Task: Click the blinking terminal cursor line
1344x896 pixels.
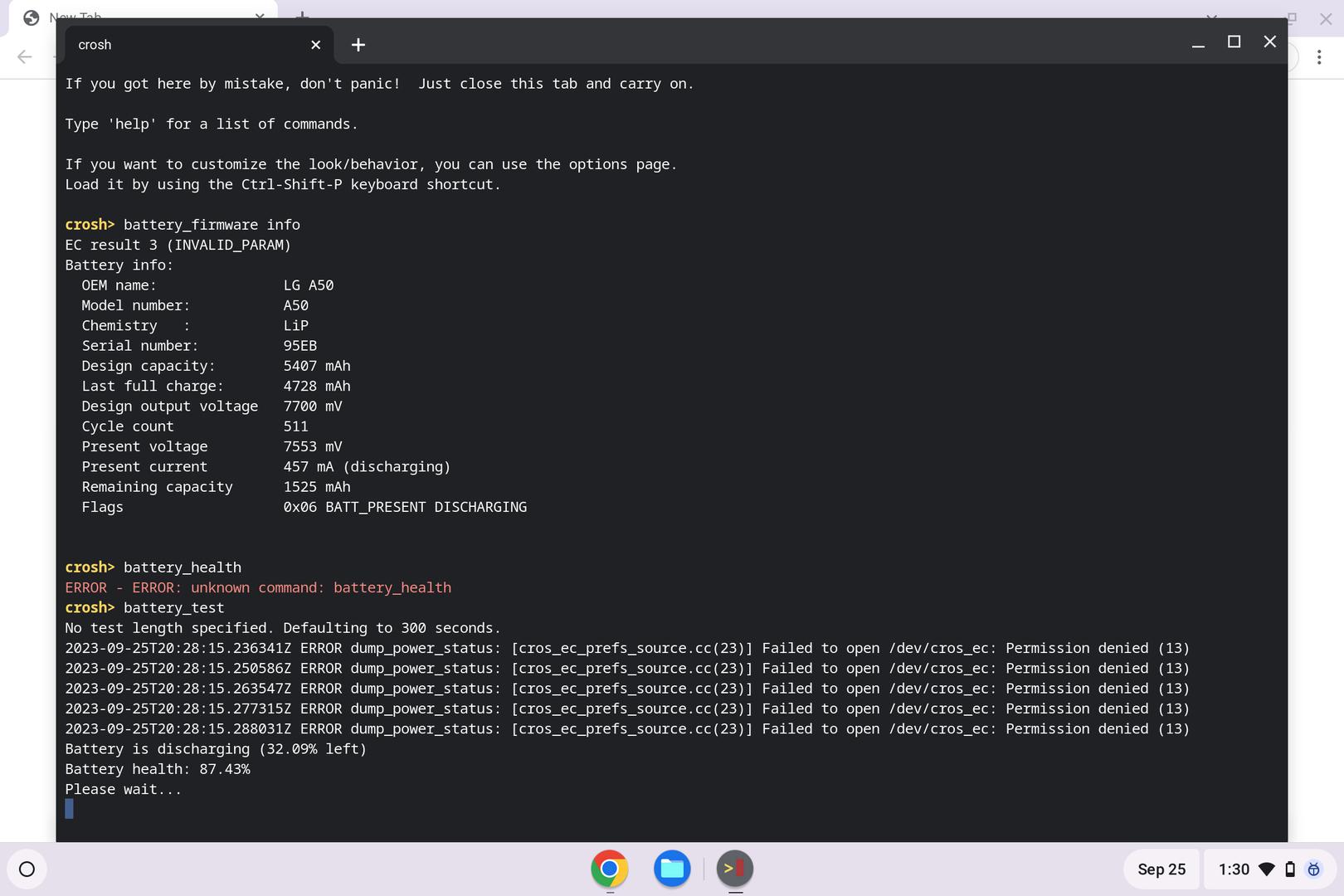Action: click(70, 809)
